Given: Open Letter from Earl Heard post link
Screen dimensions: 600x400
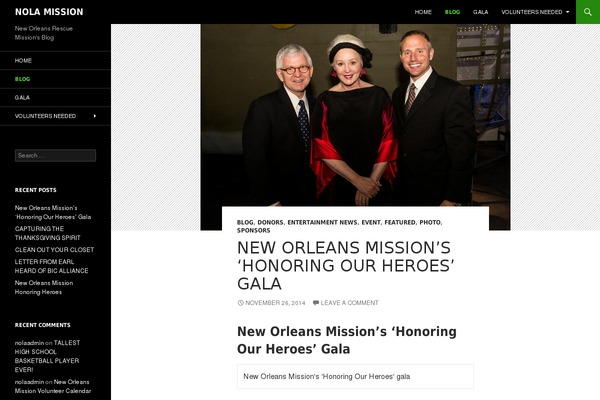Looking at the screenshot, I should point(51,266).
